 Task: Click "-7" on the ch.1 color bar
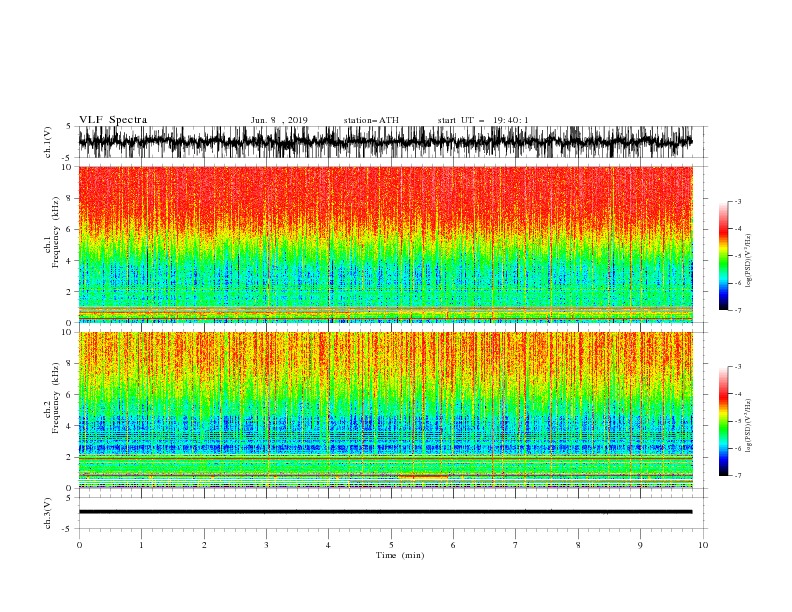click(738, 310)
